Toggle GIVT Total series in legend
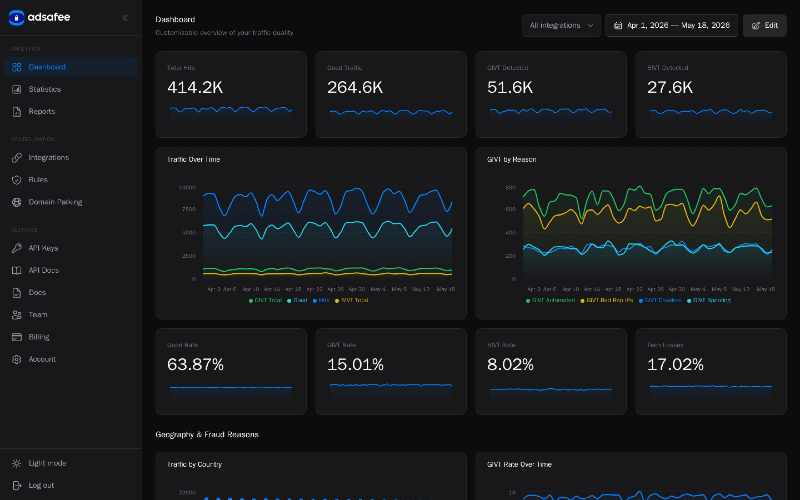Image resolution: width=800 pixels, height=500 pixels. click(265, 301)
